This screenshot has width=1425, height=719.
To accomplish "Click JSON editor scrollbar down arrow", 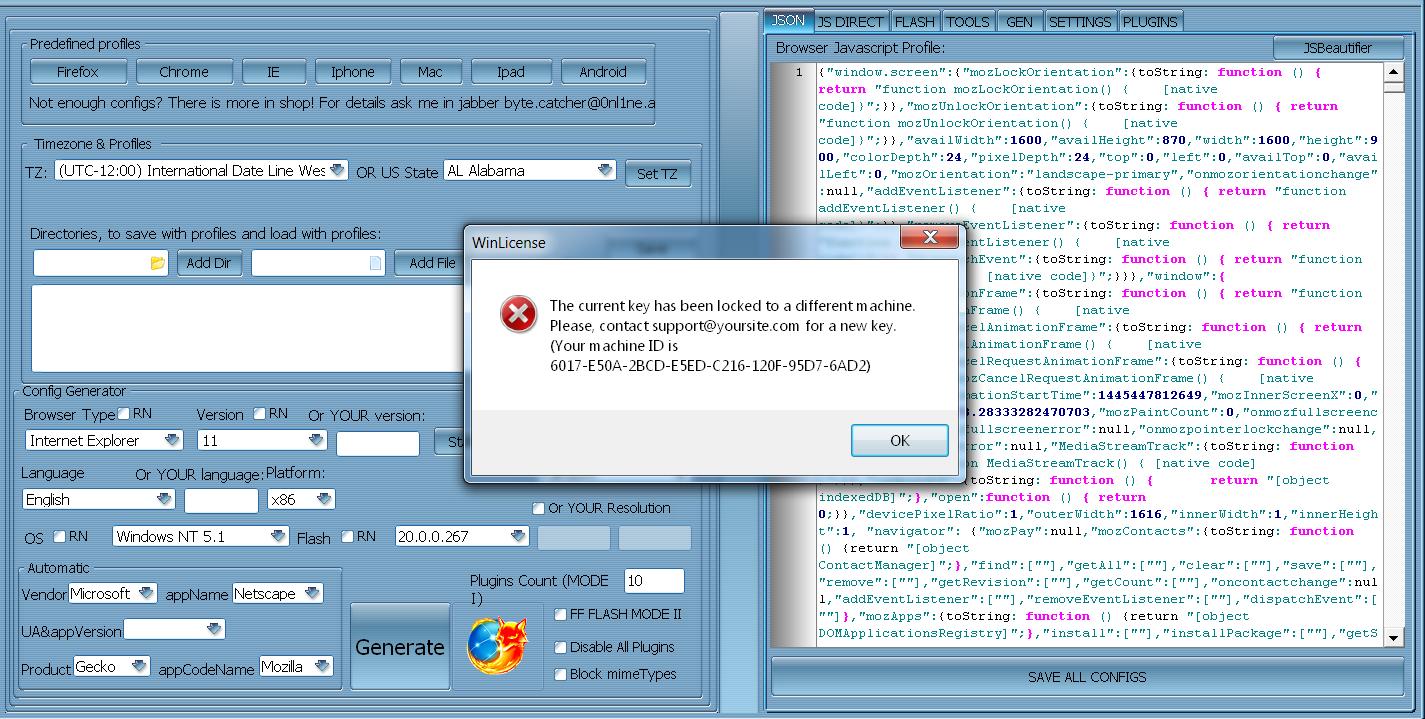I will point(1394,638).
